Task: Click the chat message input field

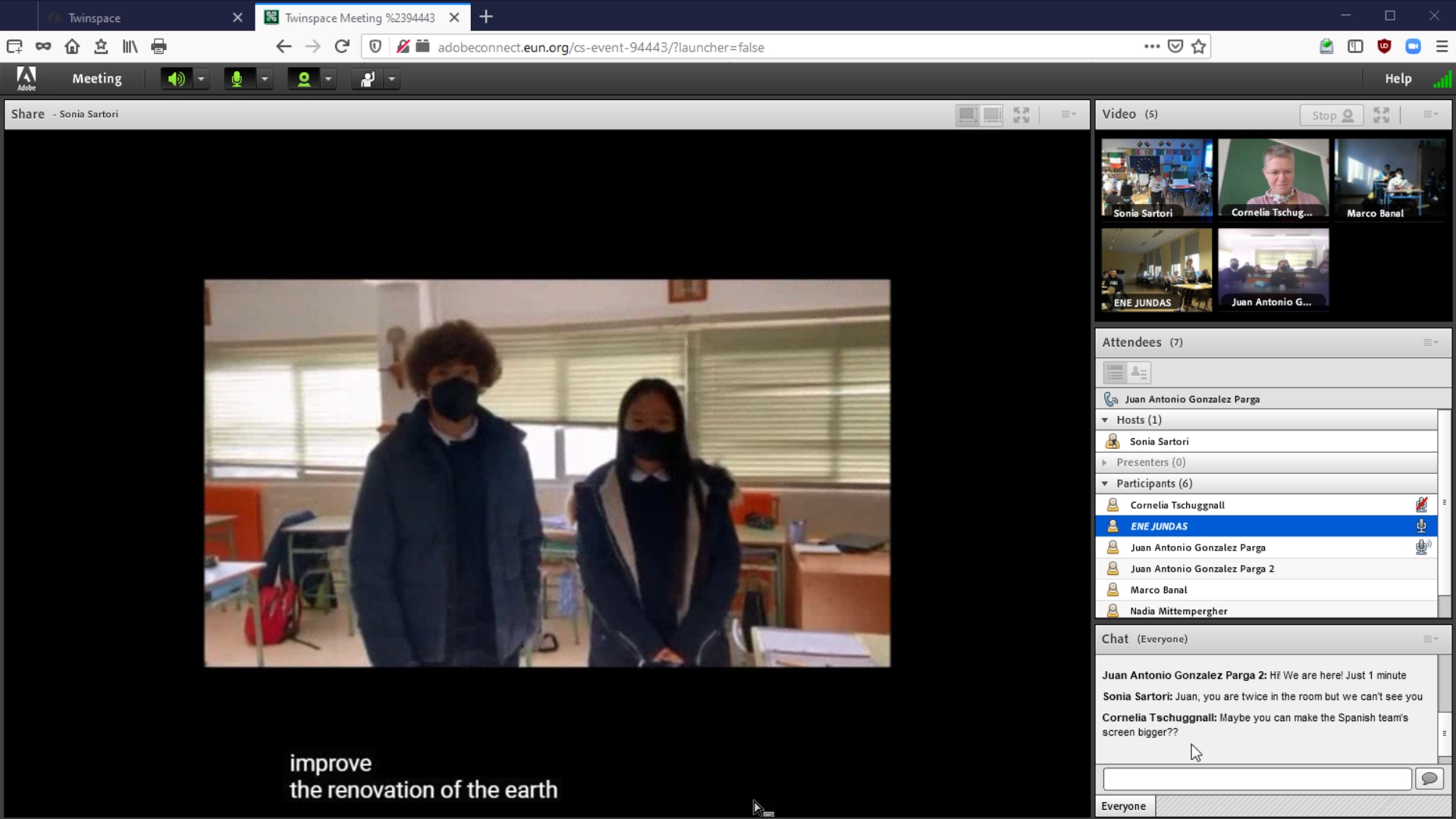Action: point(1257,779)
